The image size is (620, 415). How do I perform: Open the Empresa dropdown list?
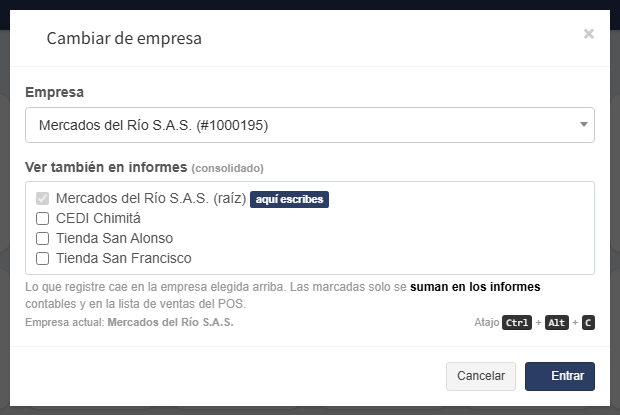pyautogui.click(x=310, y=125)
